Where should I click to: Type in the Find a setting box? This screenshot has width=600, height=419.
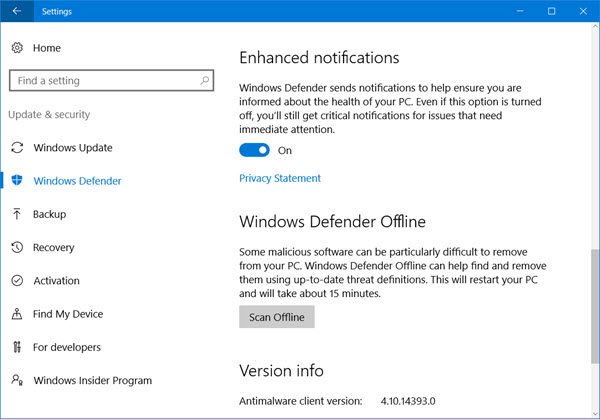coord(100,81)
